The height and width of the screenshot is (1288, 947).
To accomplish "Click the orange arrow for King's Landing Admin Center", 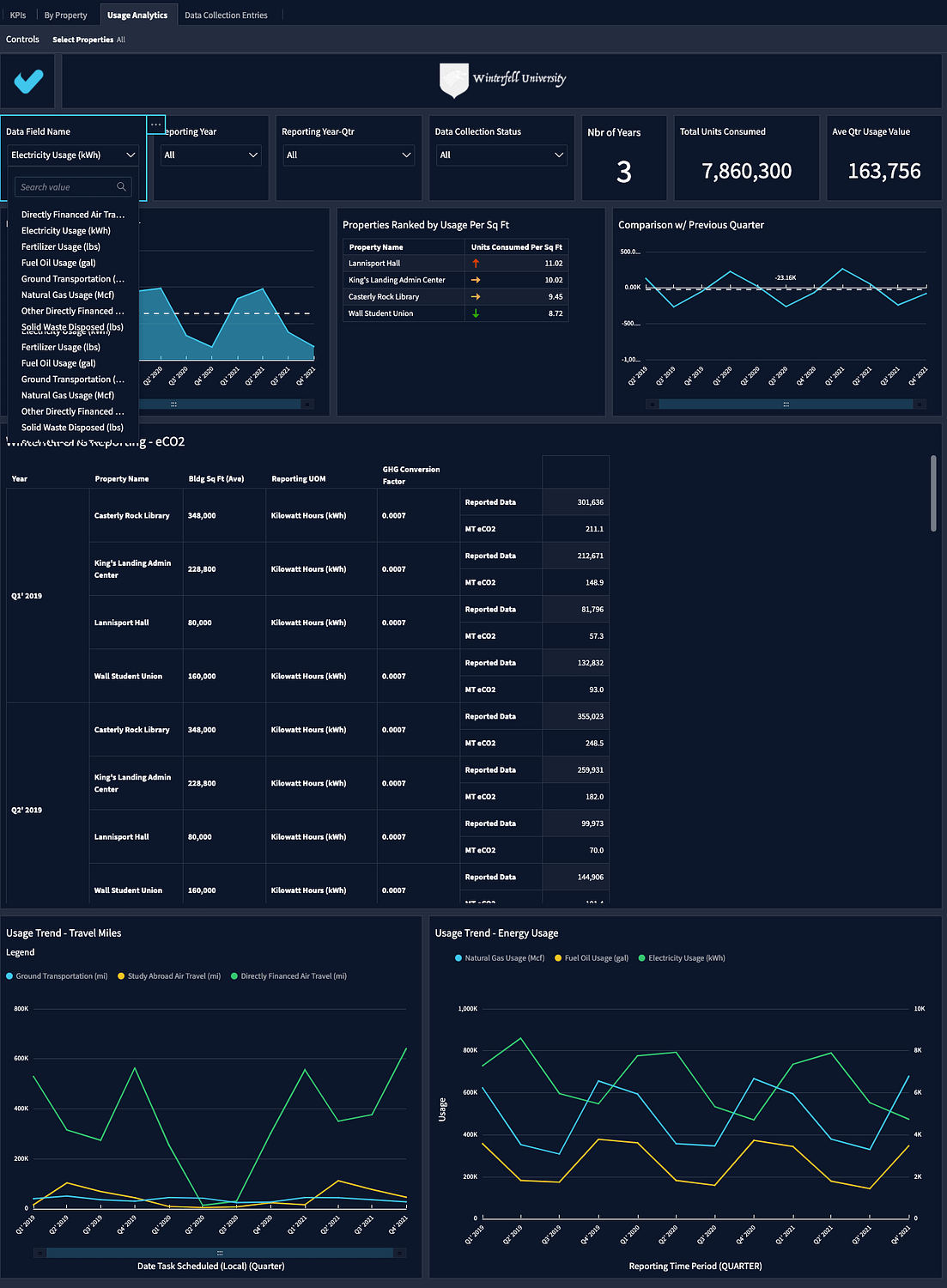I will (x=476, y=280).
